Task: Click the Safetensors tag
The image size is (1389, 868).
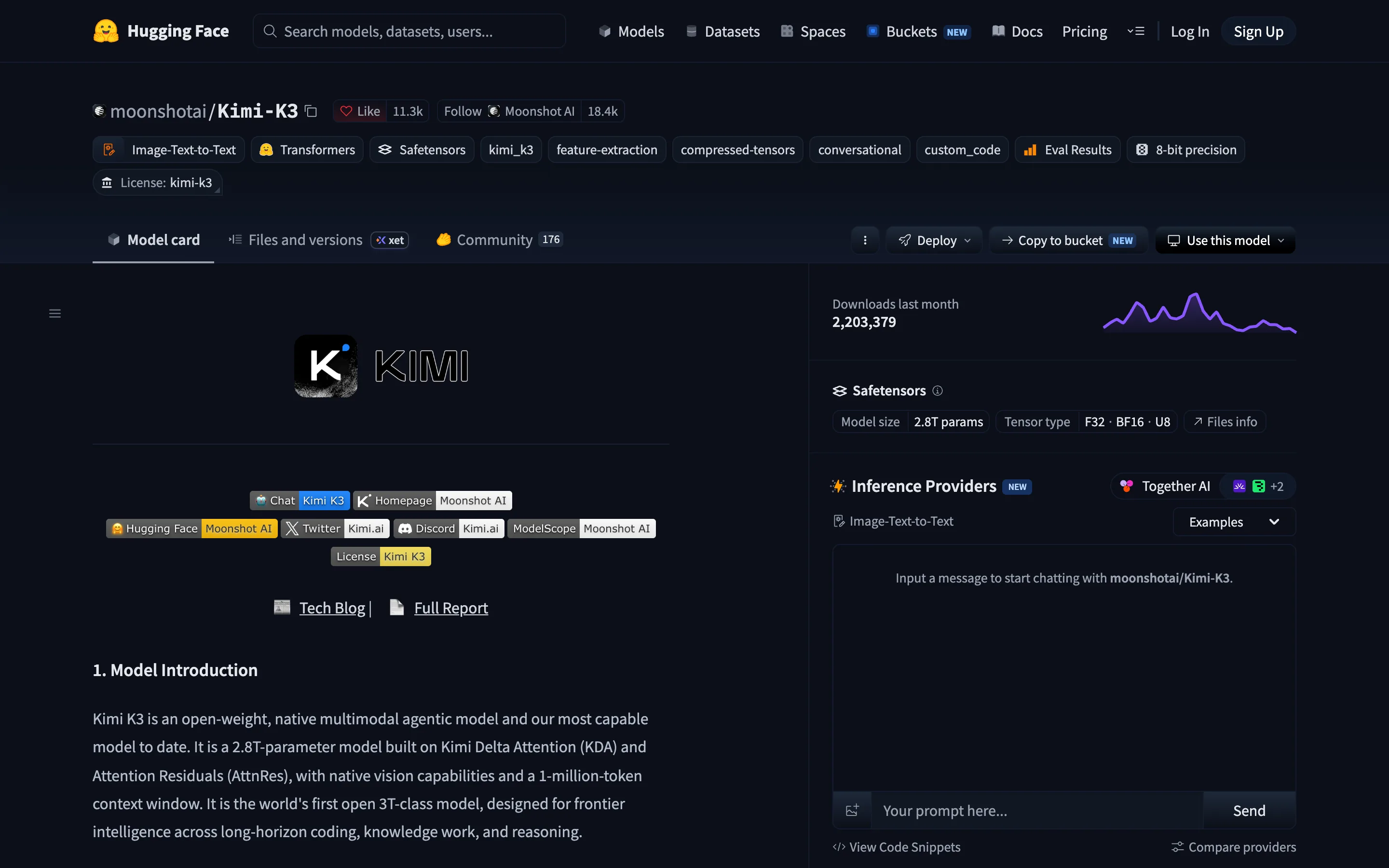Action: pyautogui.click(x=422, y=150)
